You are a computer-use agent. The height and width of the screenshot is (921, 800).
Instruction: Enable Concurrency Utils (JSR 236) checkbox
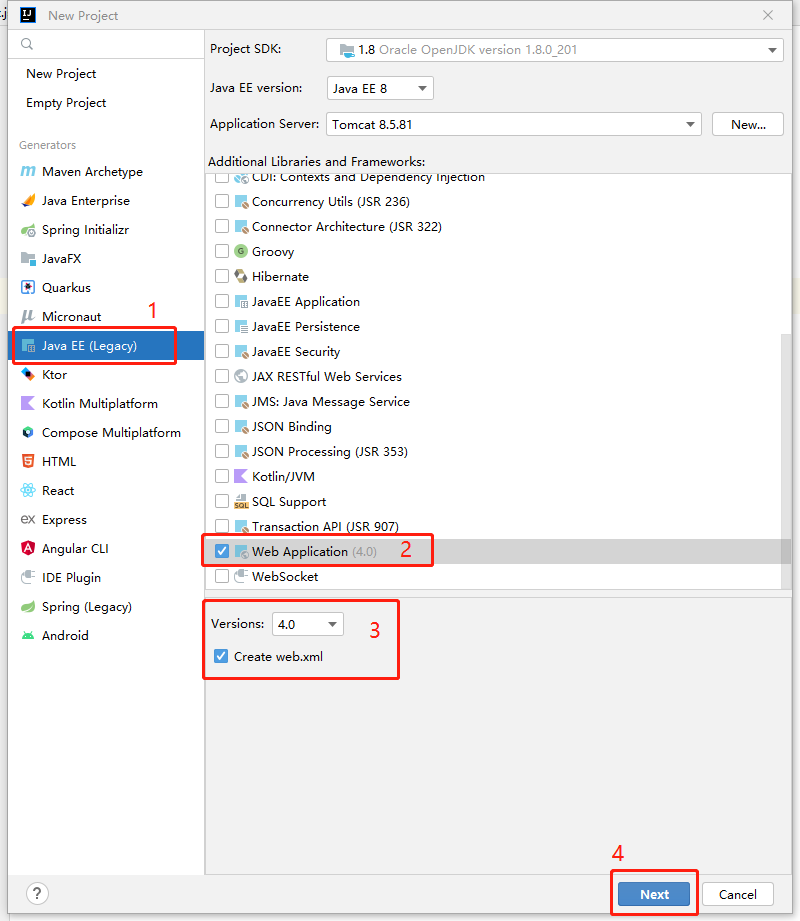click(222, 201)
